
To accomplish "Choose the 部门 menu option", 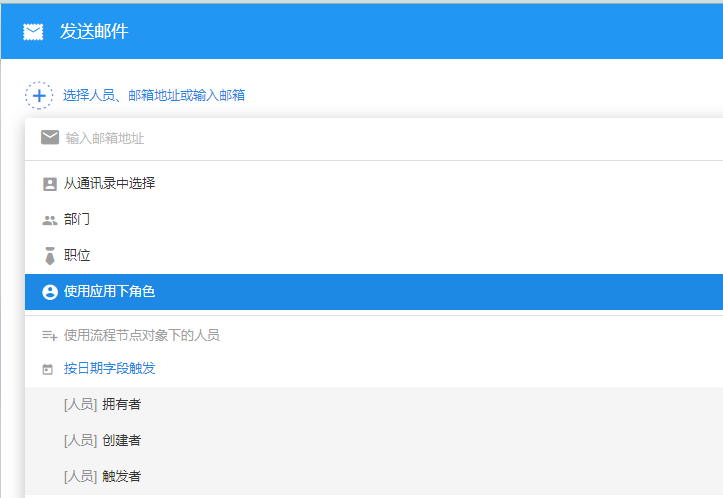I will [374, 219].
